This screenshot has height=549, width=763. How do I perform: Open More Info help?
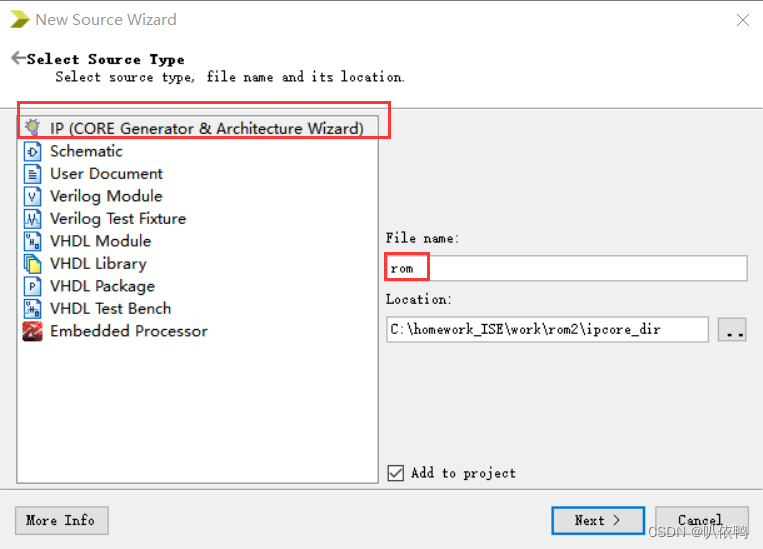(61, 520)
